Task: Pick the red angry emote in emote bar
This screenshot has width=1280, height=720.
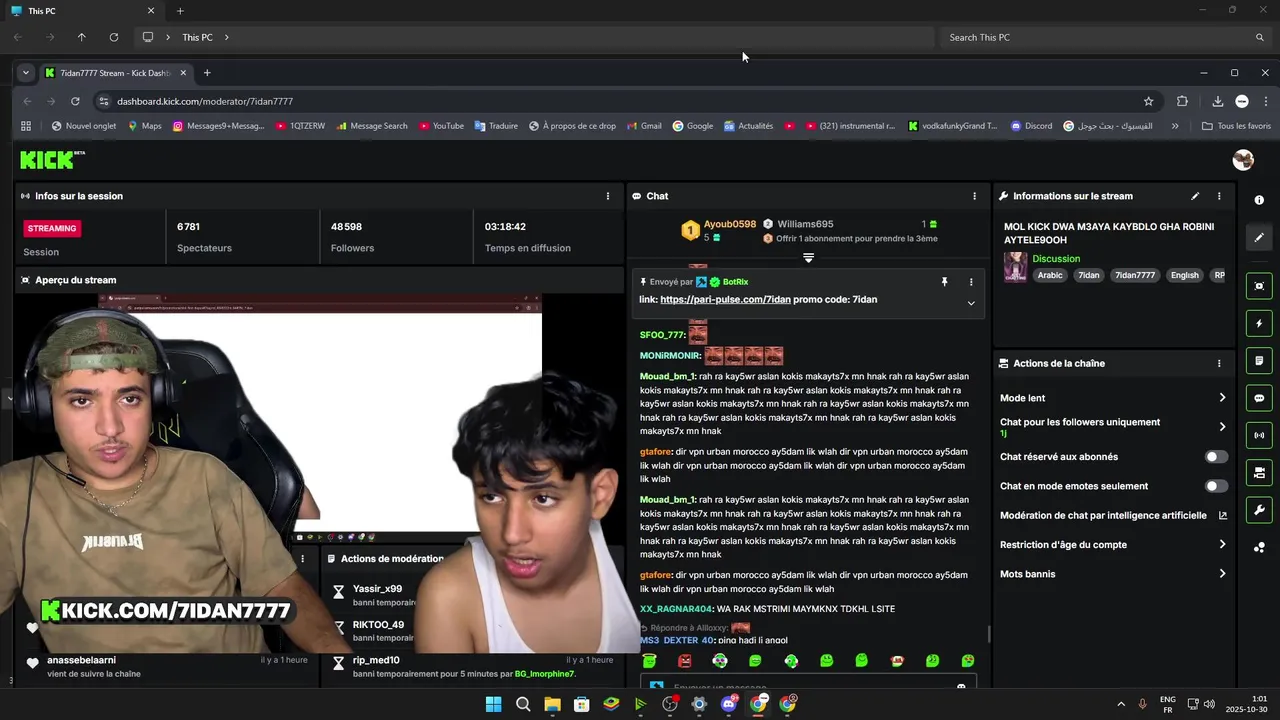Action: click(x=685, y=661)
